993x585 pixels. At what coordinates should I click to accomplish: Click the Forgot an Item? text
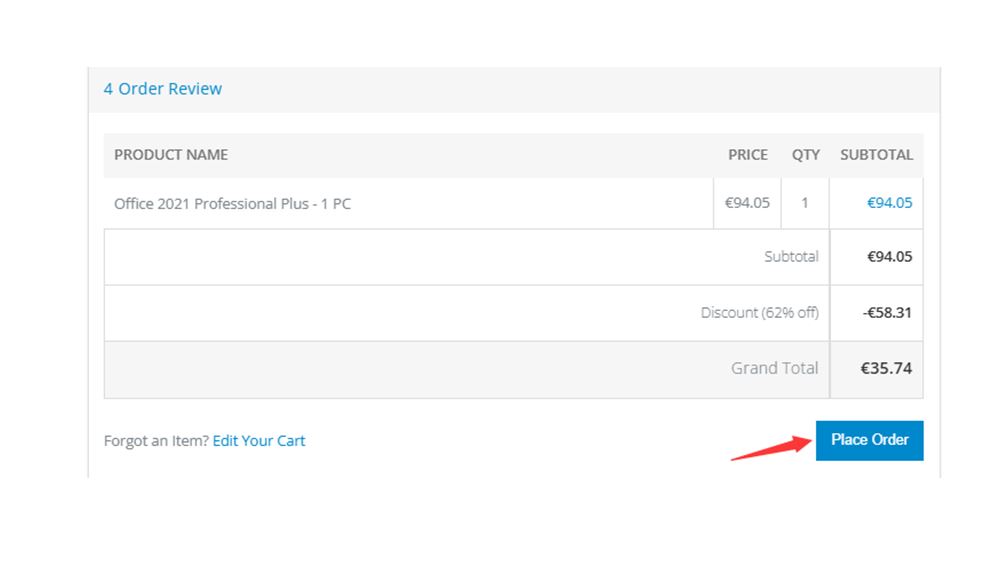point(156,441)
